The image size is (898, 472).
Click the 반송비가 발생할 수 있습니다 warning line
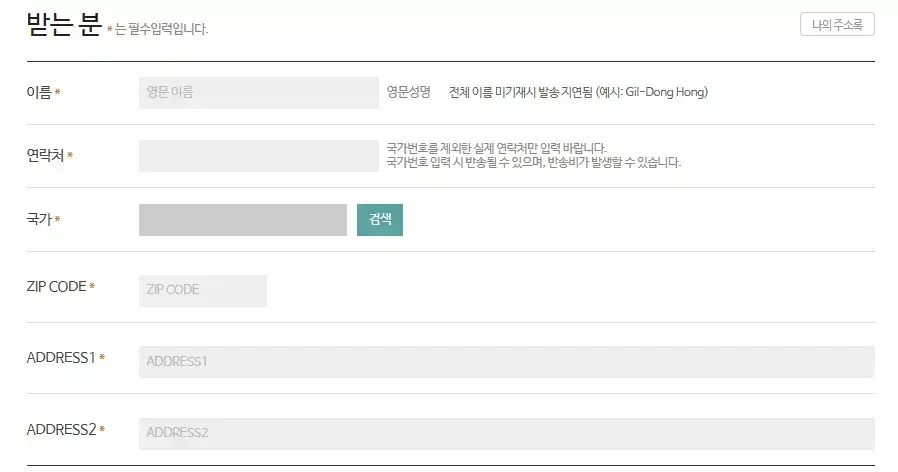click(533, 162)
